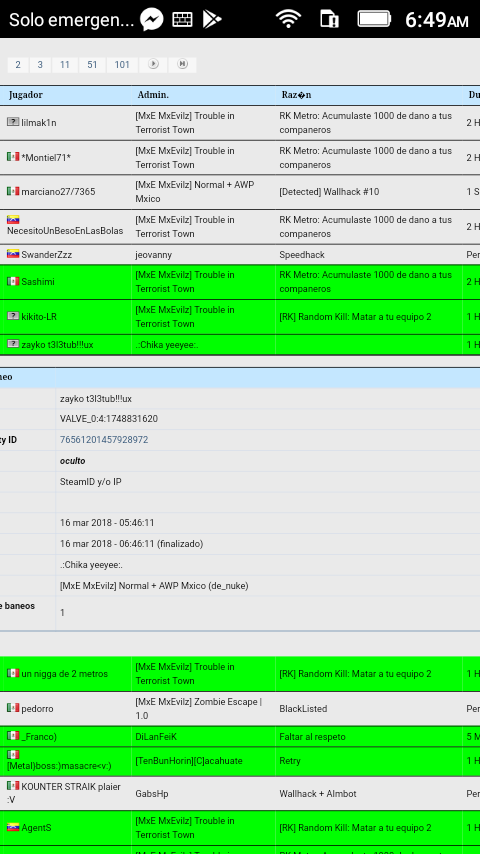Screen dimensions: 480x854
Task: Tap the 6:49 AM clock
Action: click(436, 20)
